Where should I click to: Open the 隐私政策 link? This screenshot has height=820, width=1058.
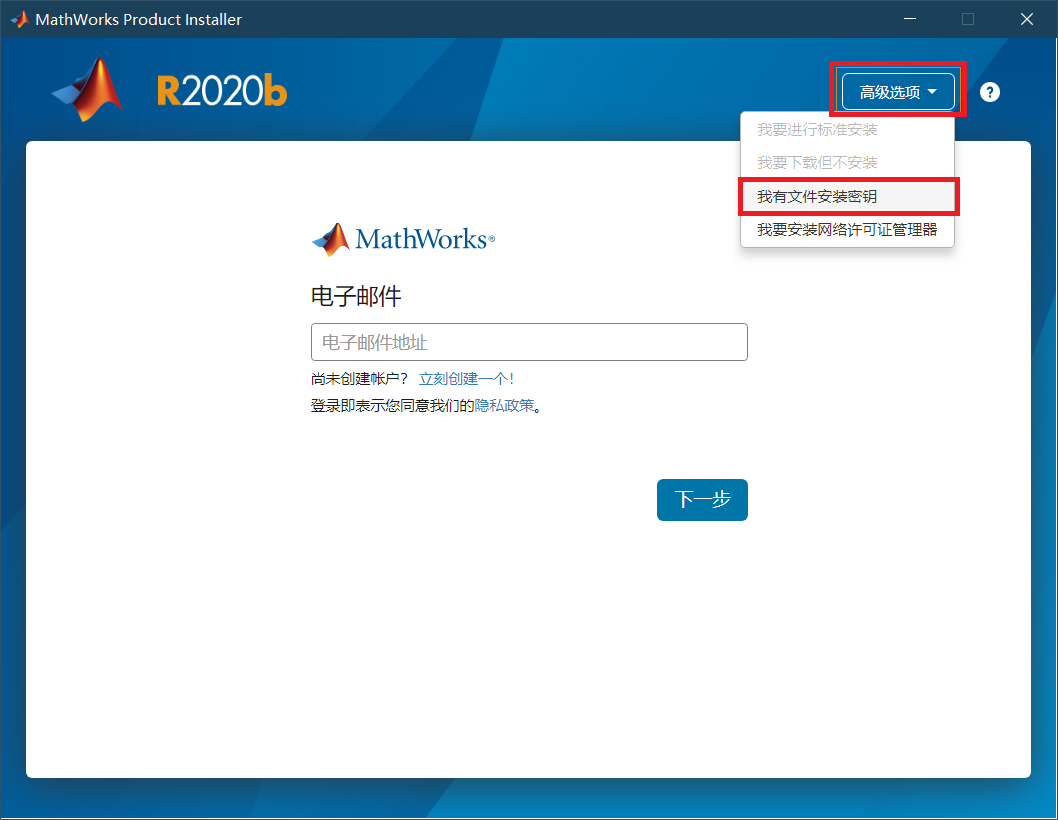pyautogui.click(x=504, y=406)
